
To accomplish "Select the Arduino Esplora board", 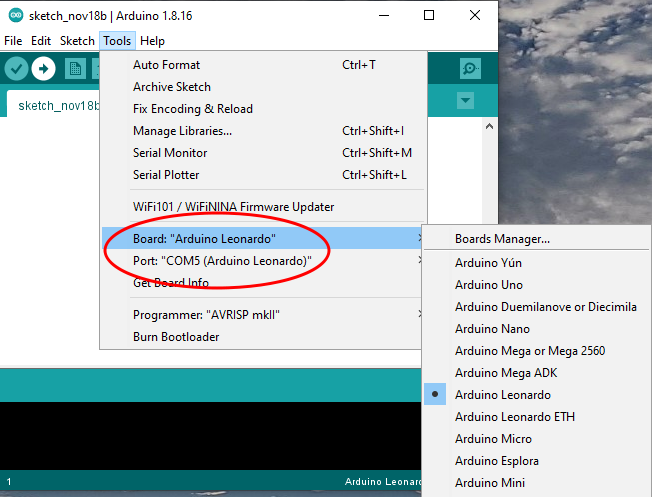I will tap(536, 461).
